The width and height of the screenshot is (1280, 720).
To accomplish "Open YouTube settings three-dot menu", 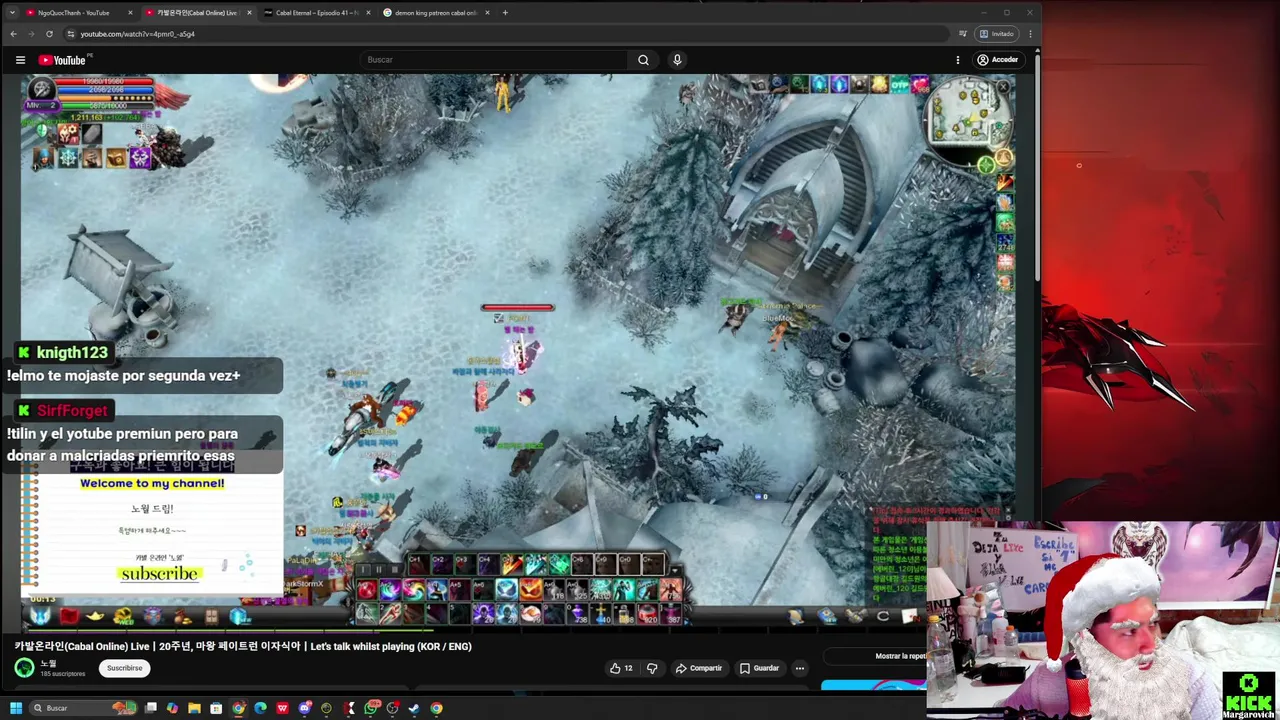I will tap(957, 60).
